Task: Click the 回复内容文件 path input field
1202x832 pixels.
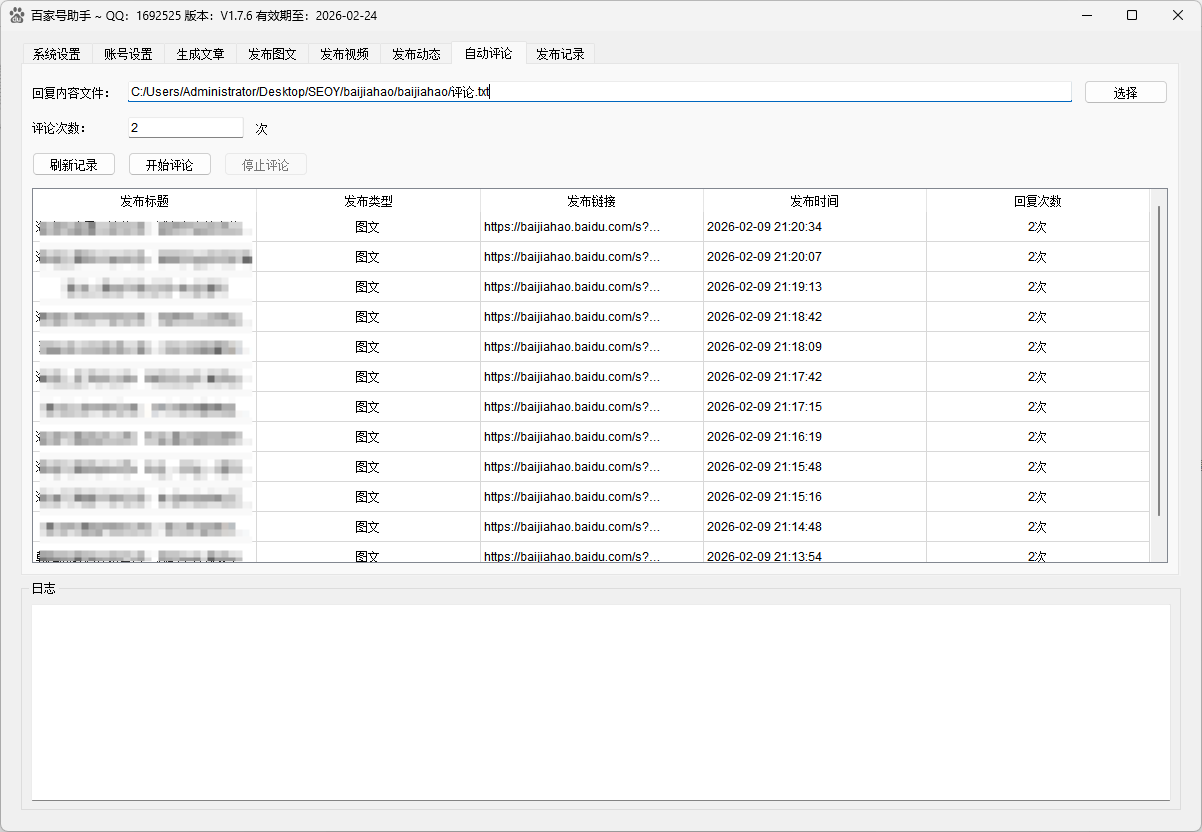Action: pos(600,92)
